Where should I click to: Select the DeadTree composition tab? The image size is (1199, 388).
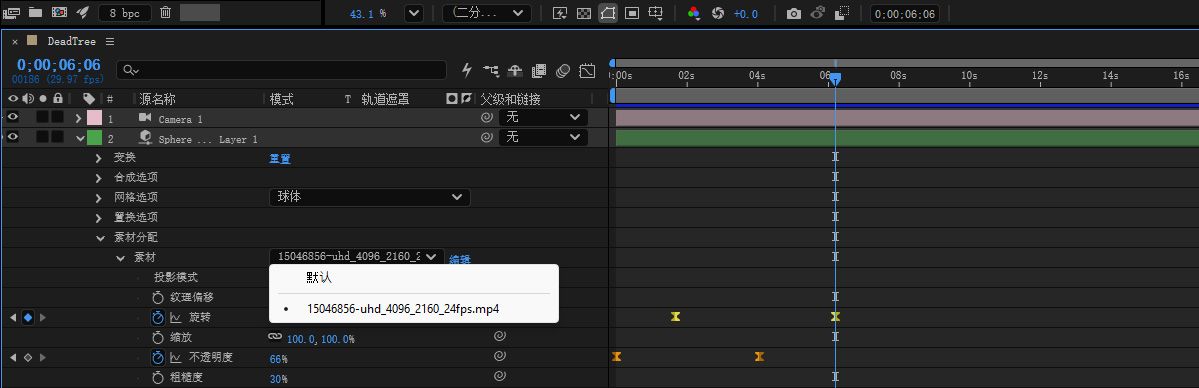point(71,41)
